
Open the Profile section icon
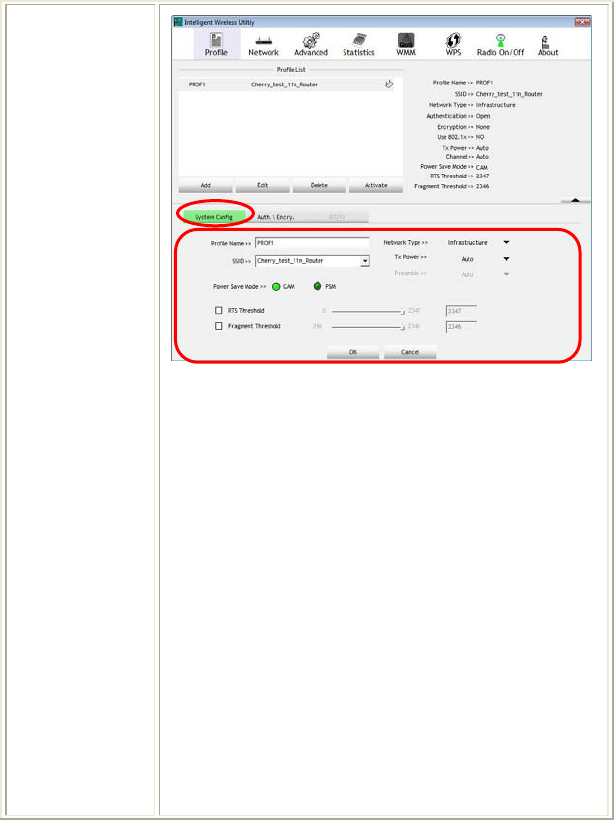pos(216,40)
